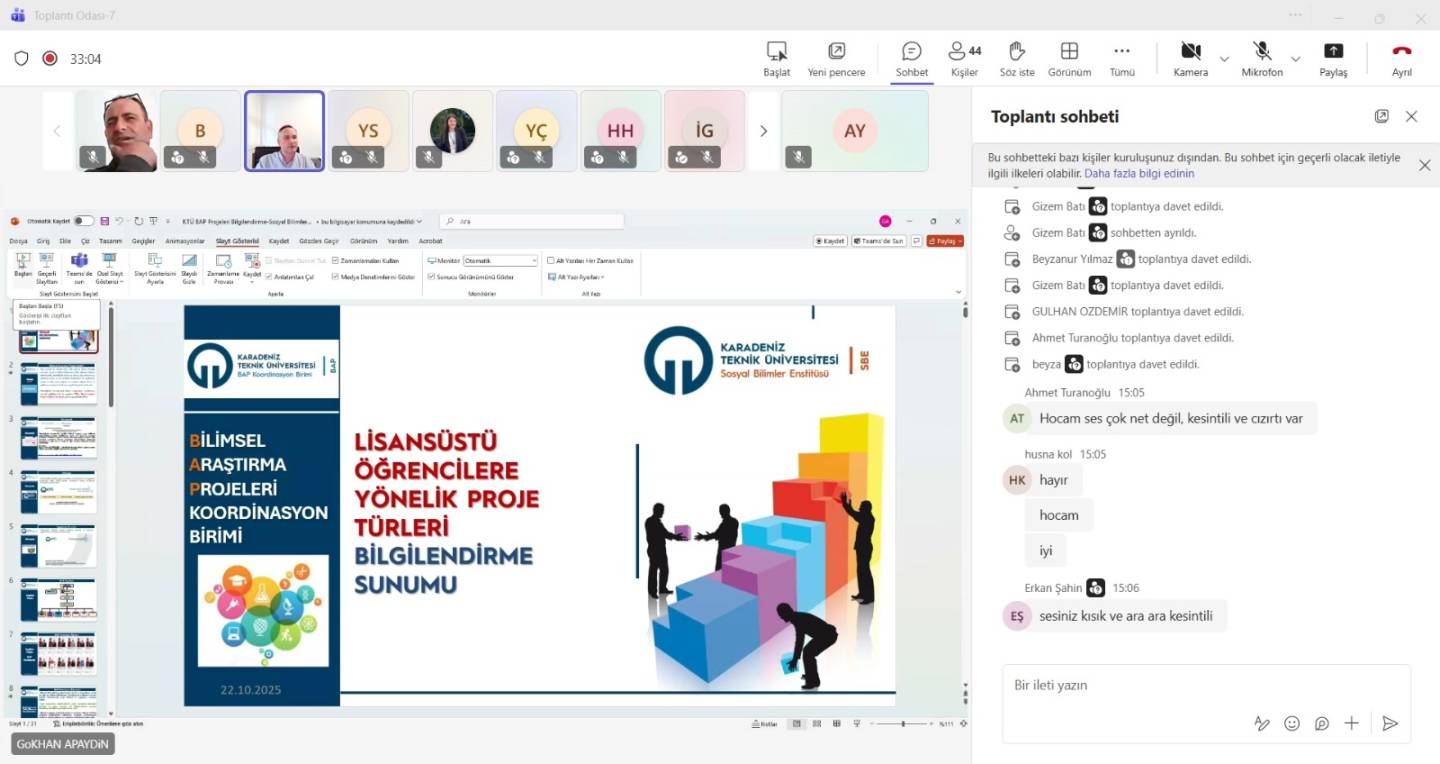Send the chat message with arrow icon

pyautogui.click(x=1389, y=723)
